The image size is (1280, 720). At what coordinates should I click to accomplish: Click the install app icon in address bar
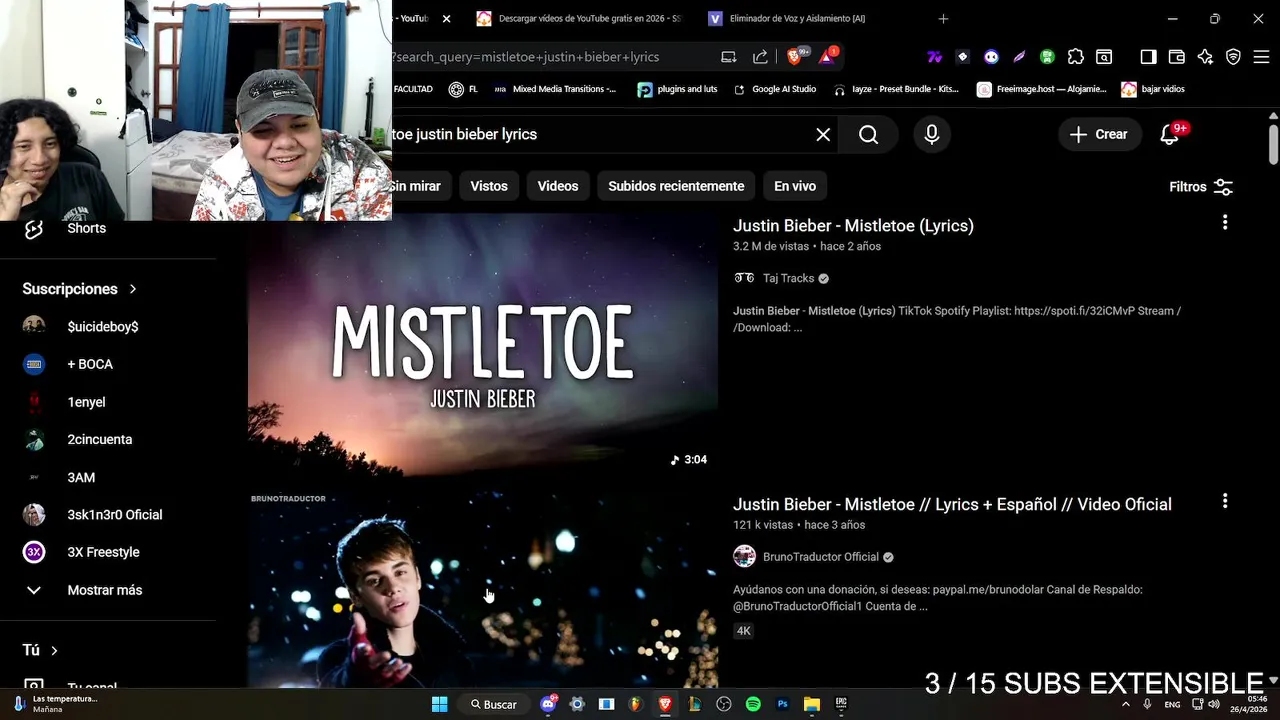(x=729, y=57)
